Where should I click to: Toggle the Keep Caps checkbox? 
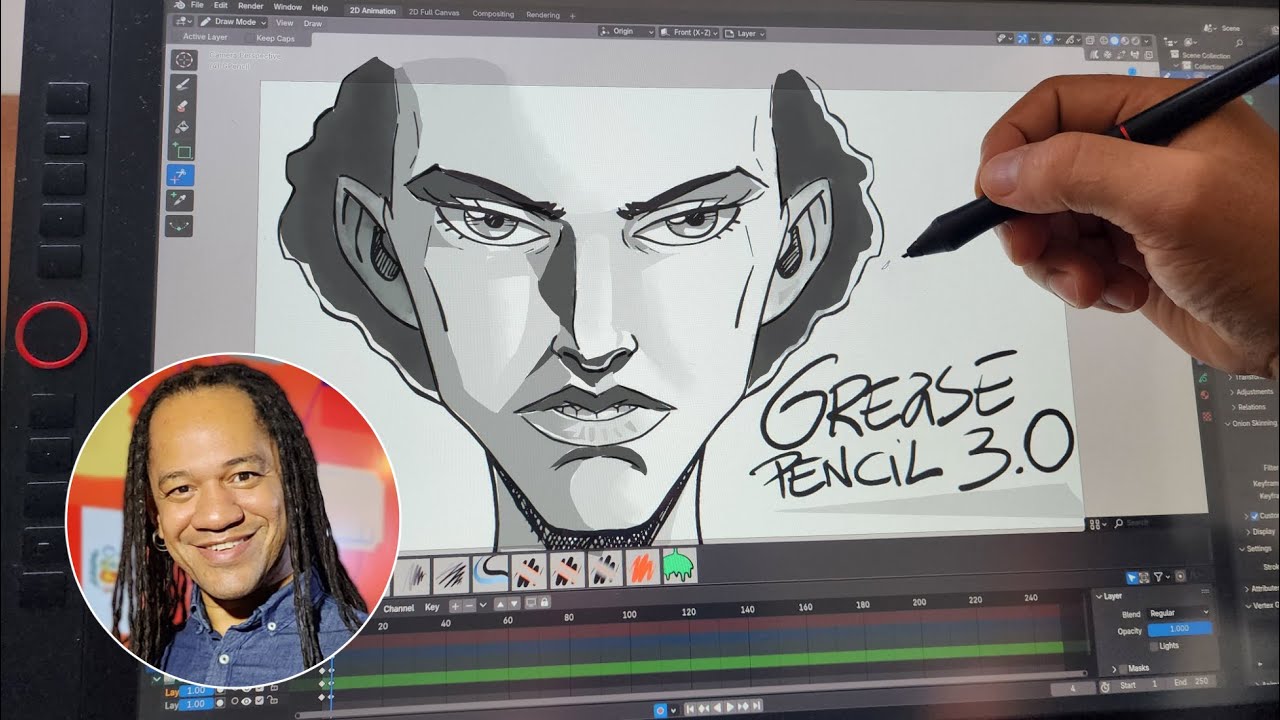point(249,38)
